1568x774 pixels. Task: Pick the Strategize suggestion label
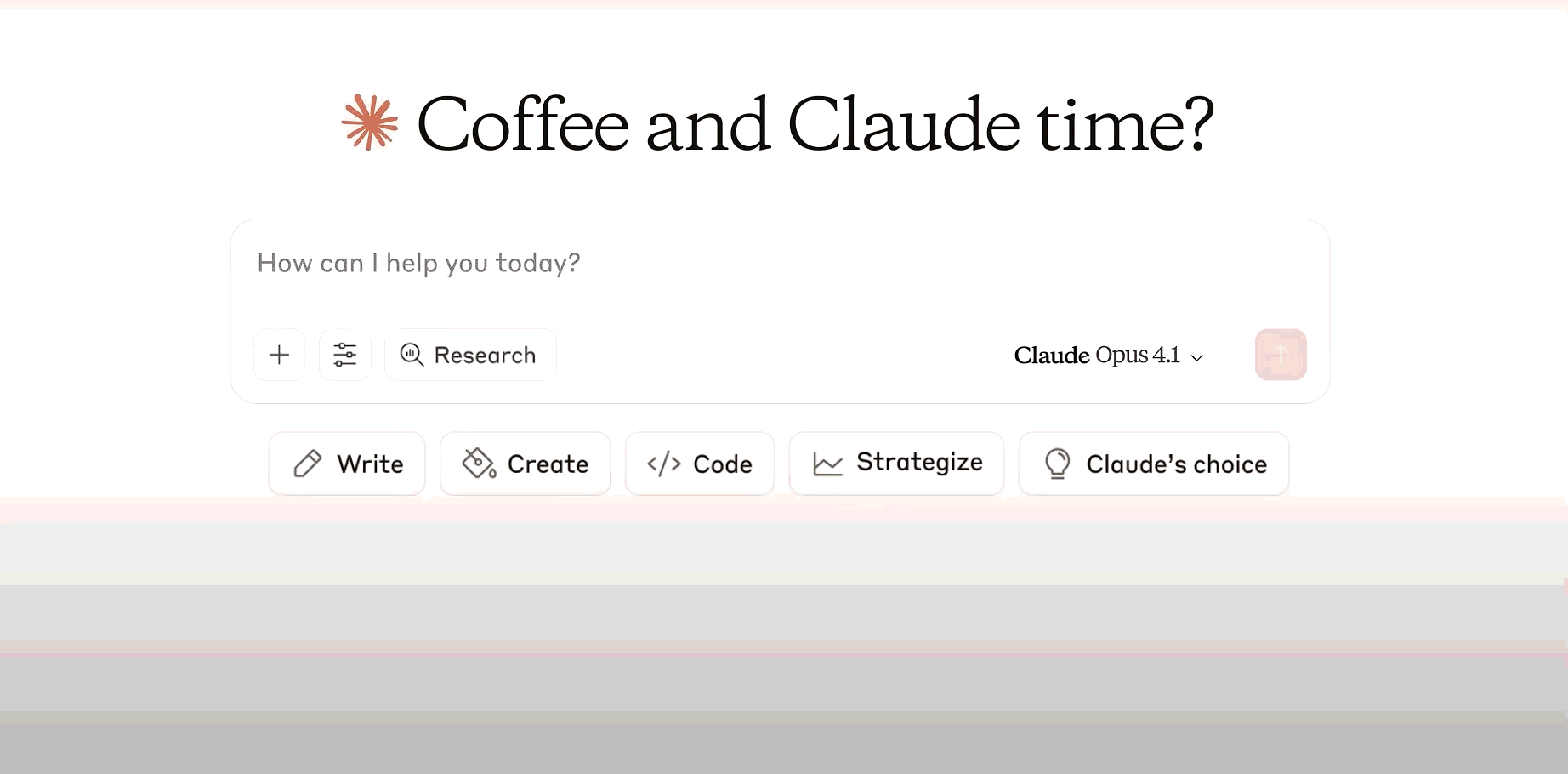(x=920, y=462)
